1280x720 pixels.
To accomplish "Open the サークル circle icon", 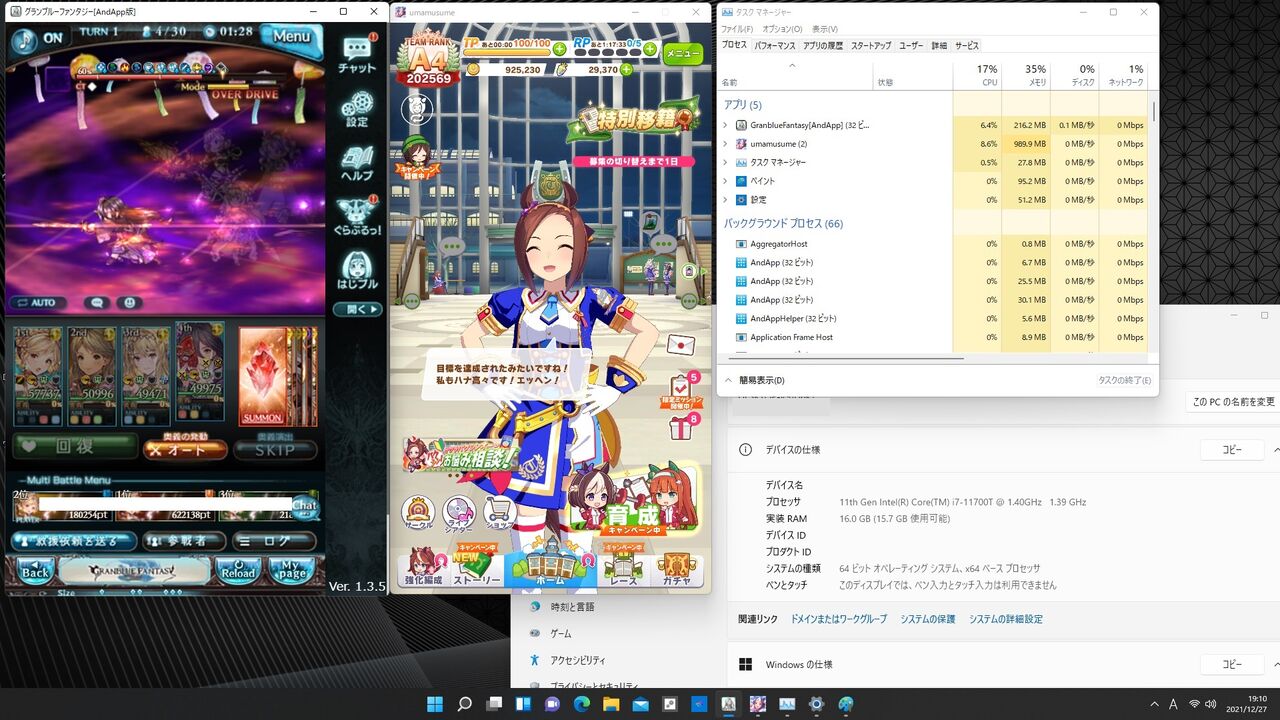I will (x=418, y=511).
